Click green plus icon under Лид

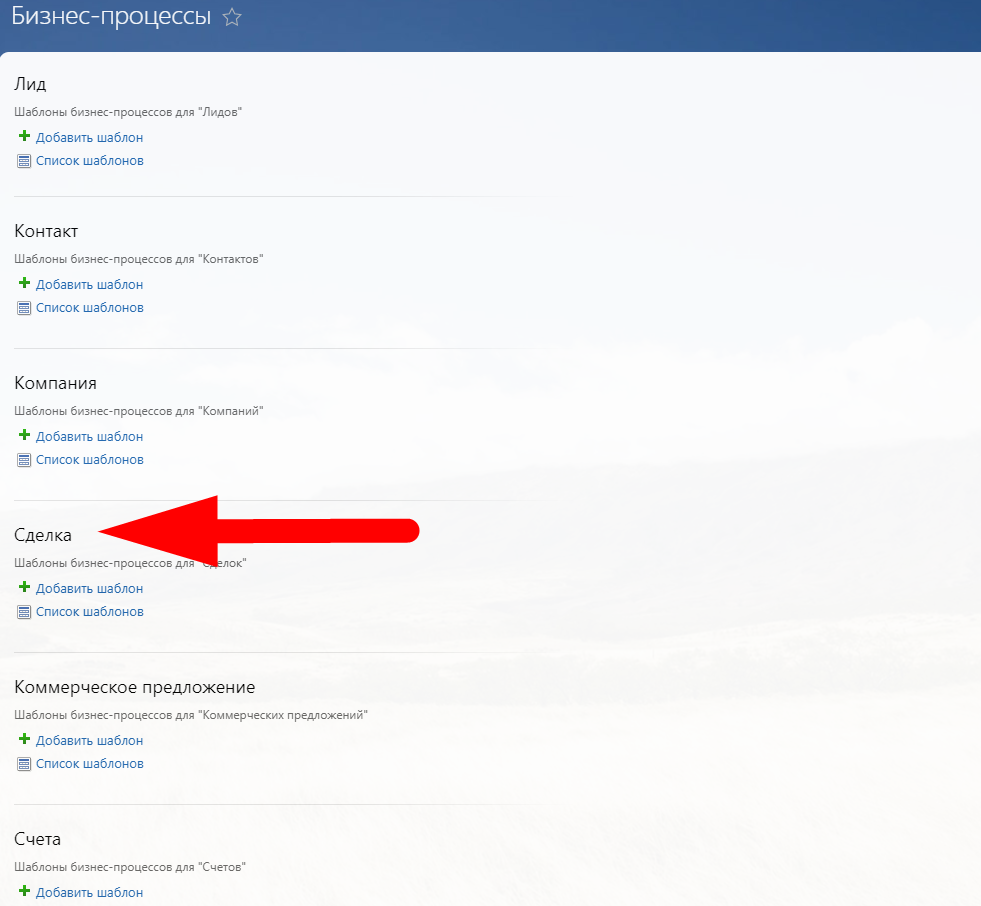click(x=24, y=137)
